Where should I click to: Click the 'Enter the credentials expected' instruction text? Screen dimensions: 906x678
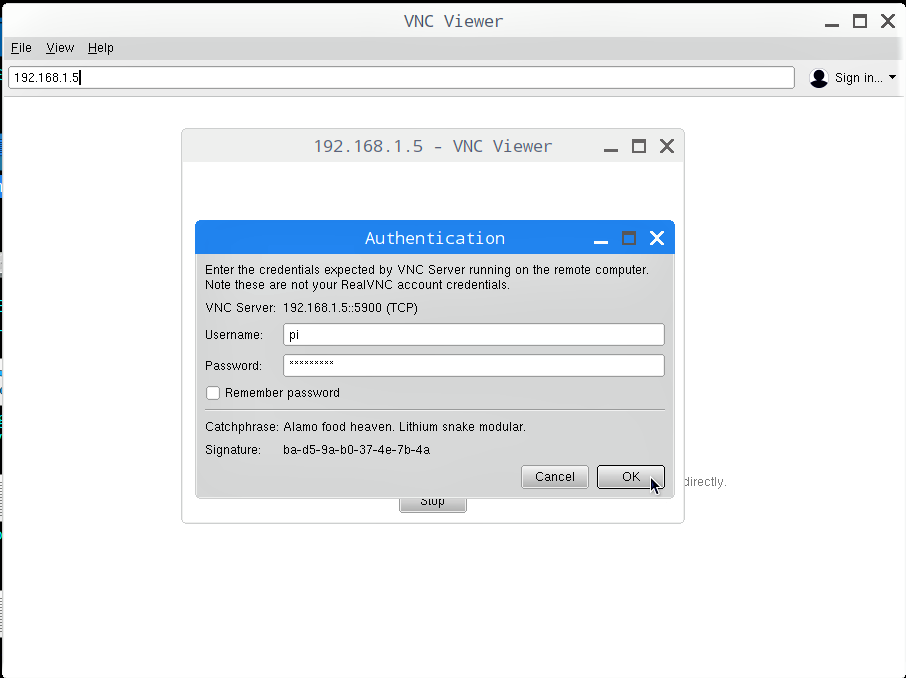pos(427,270)
